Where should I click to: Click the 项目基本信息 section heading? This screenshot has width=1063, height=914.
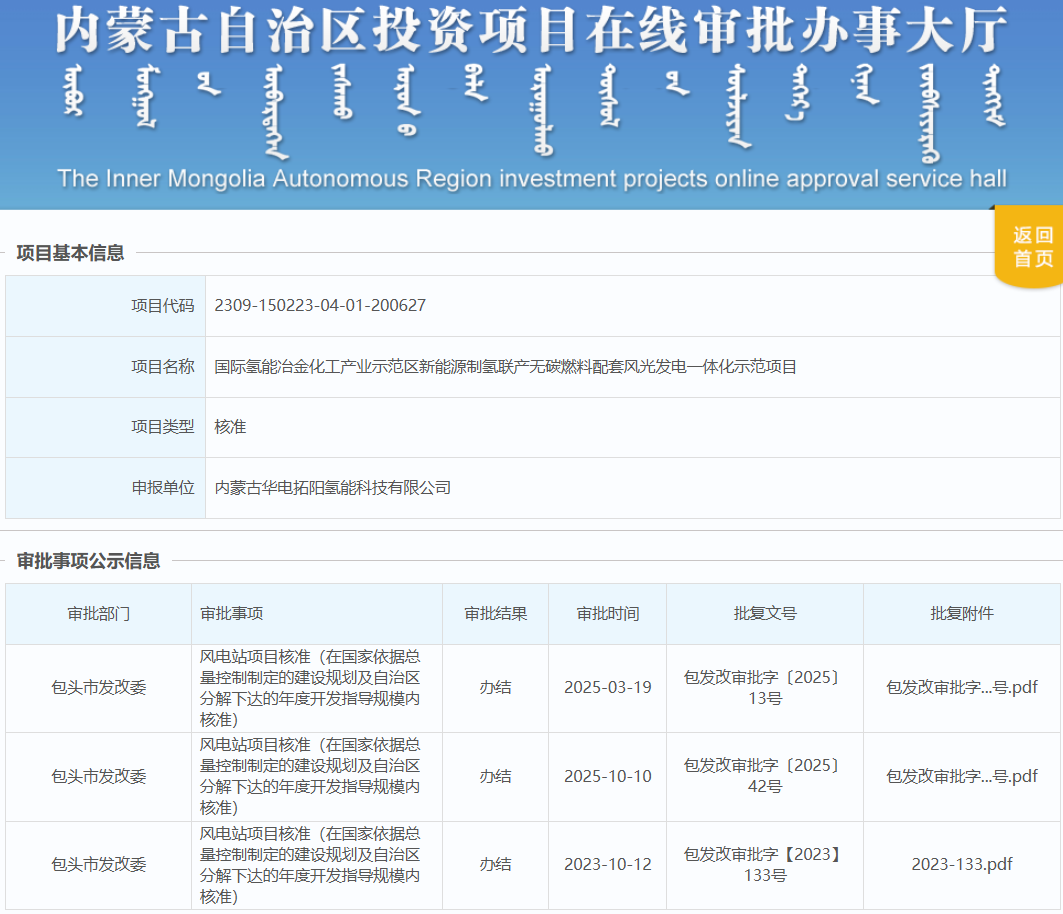[70, 253]
